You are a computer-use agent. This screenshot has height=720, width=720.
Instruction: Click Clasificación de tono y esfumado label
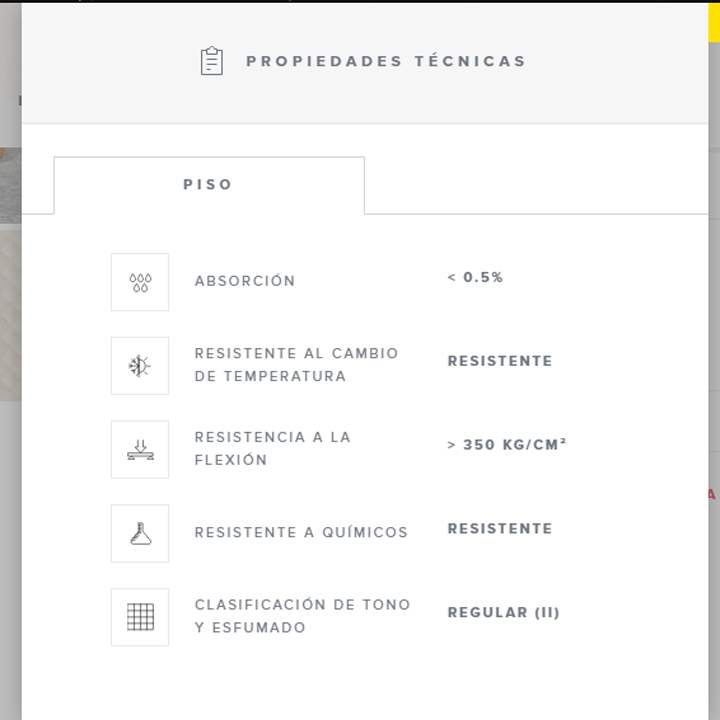pyautogui.click(x=302, y=616)
